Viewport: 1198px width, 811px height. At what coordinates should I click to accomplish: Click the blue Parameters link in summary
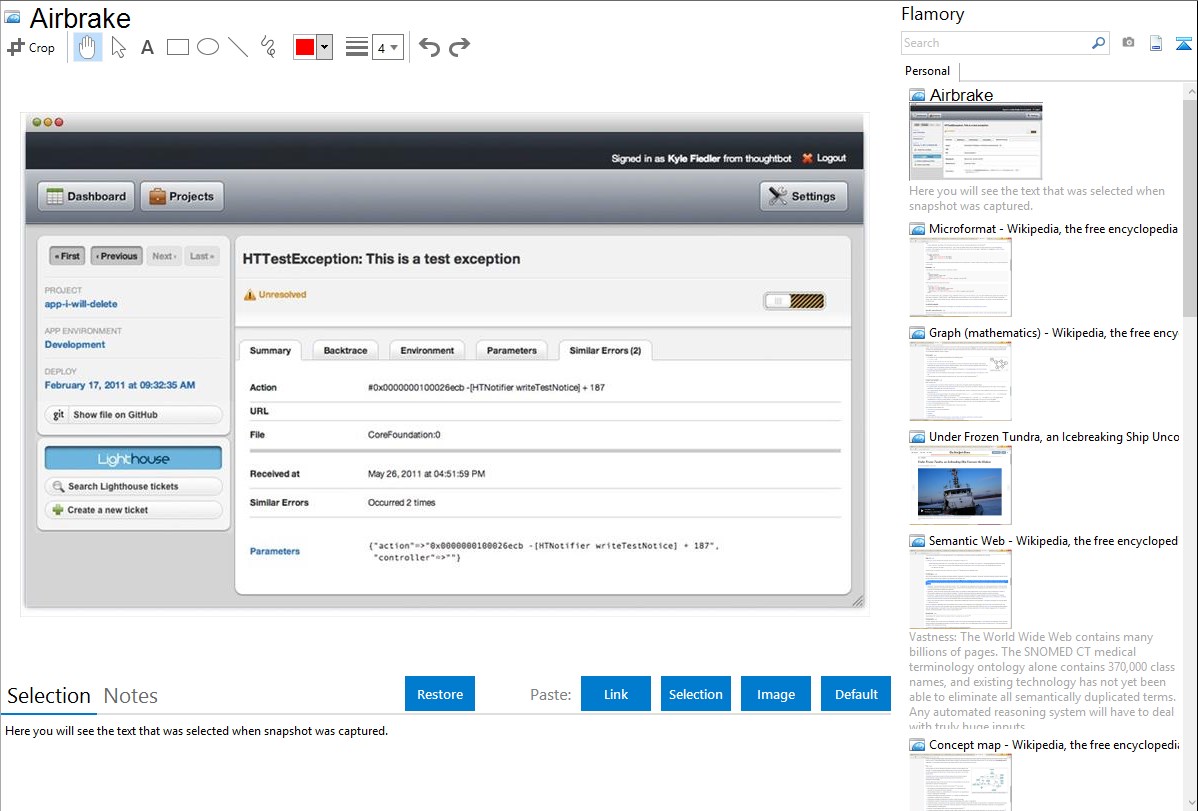click(x=275, y=551)
